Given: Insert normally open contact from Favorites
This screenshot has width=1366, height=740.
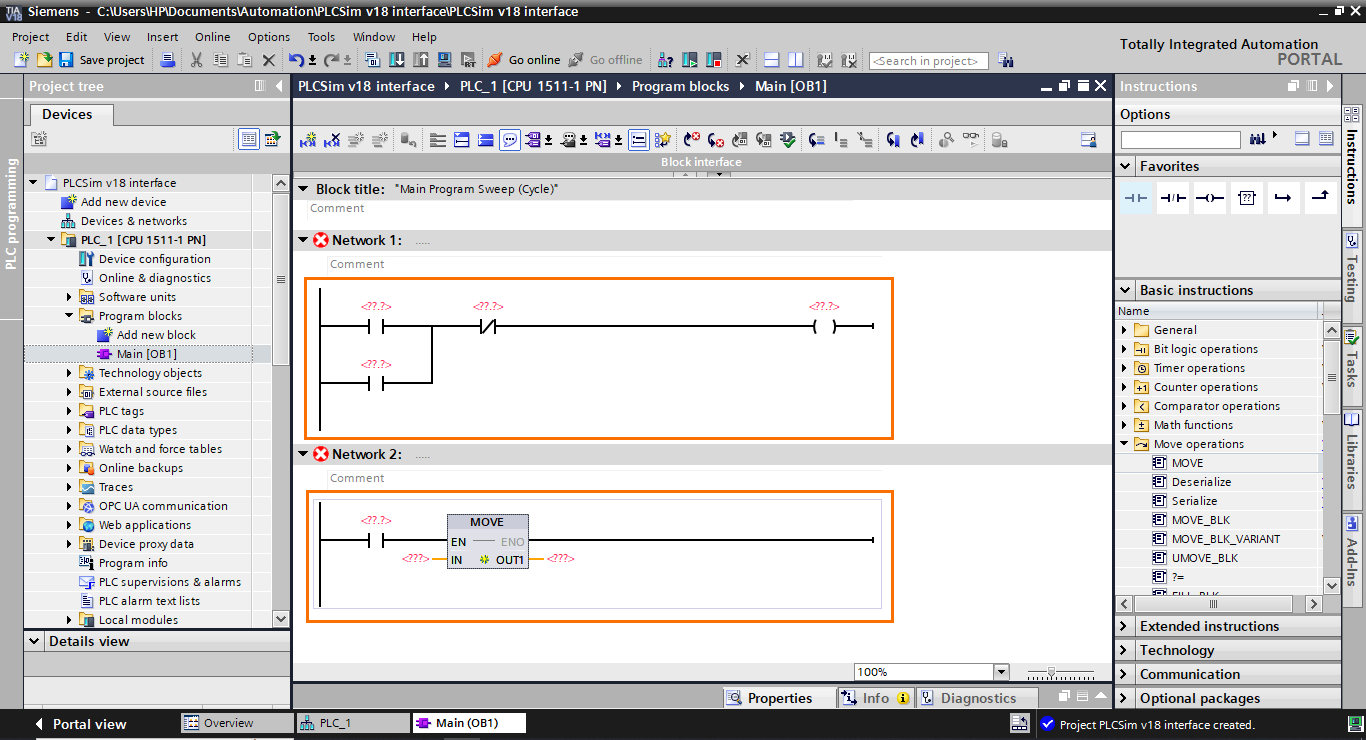Looking at the screenshot, I should 1136,198.
